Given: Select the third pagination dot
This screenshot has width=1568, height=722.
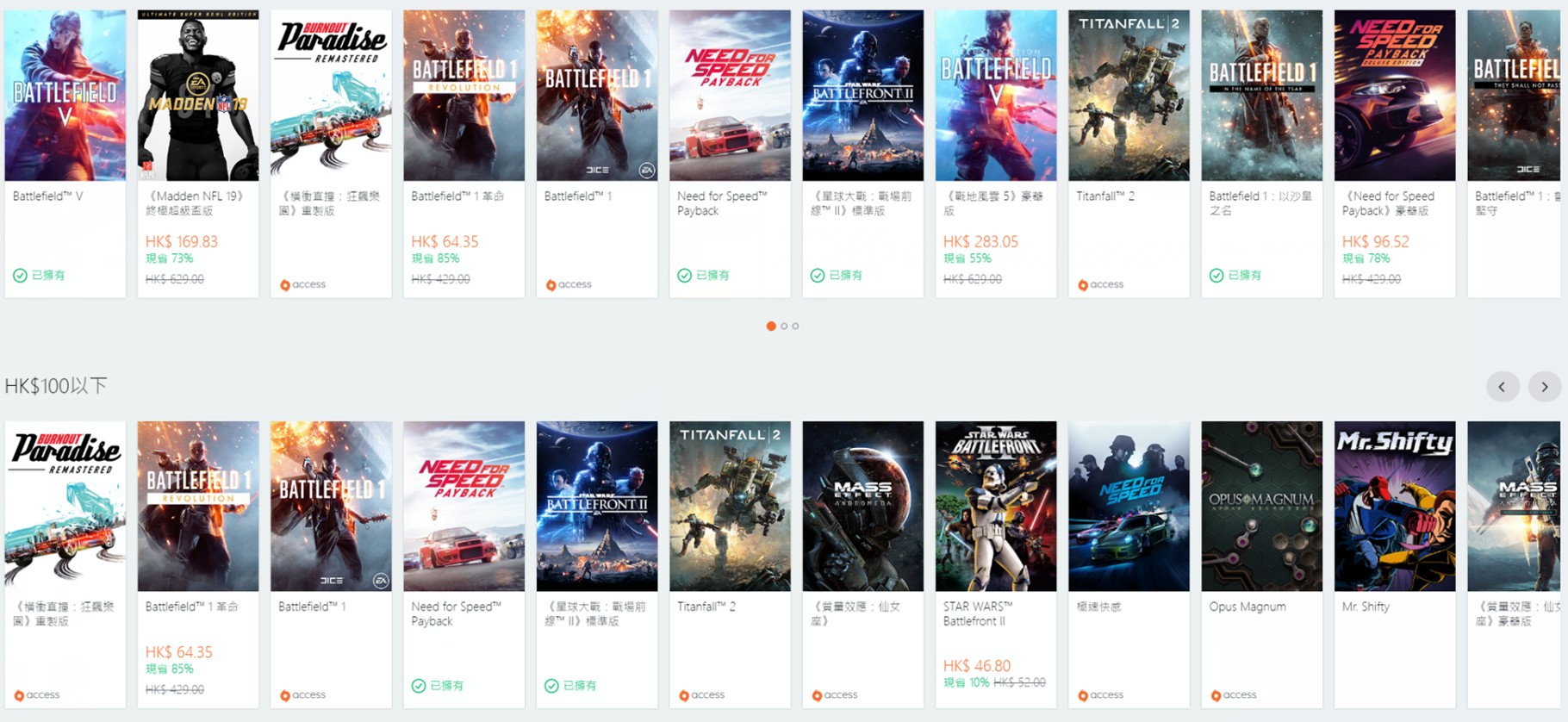Looking at the screenshot, I should click(795, 326).
